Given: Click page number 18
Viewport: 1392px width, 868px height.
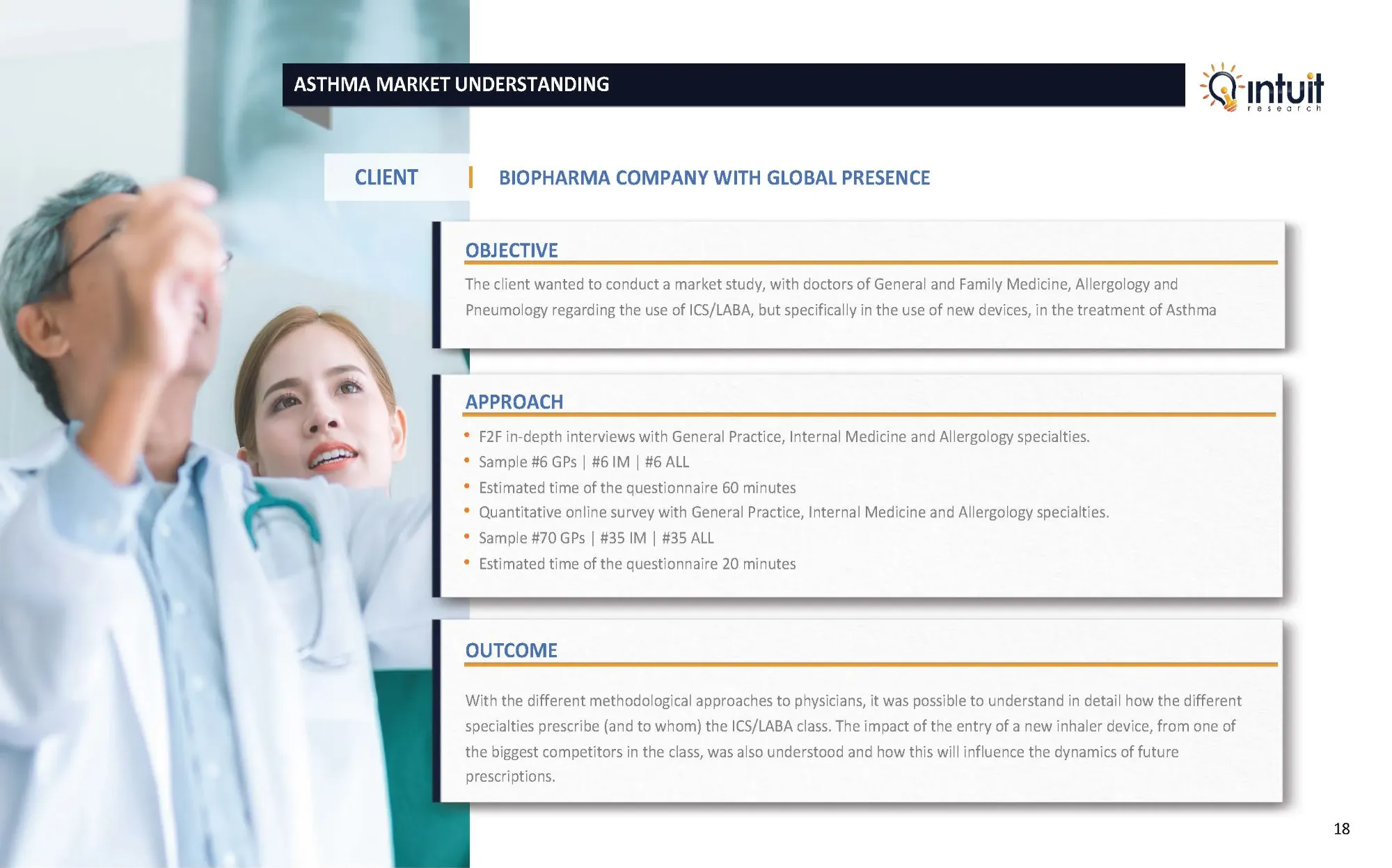Looking at the screenshot, I should click(x=1341, y=829).
